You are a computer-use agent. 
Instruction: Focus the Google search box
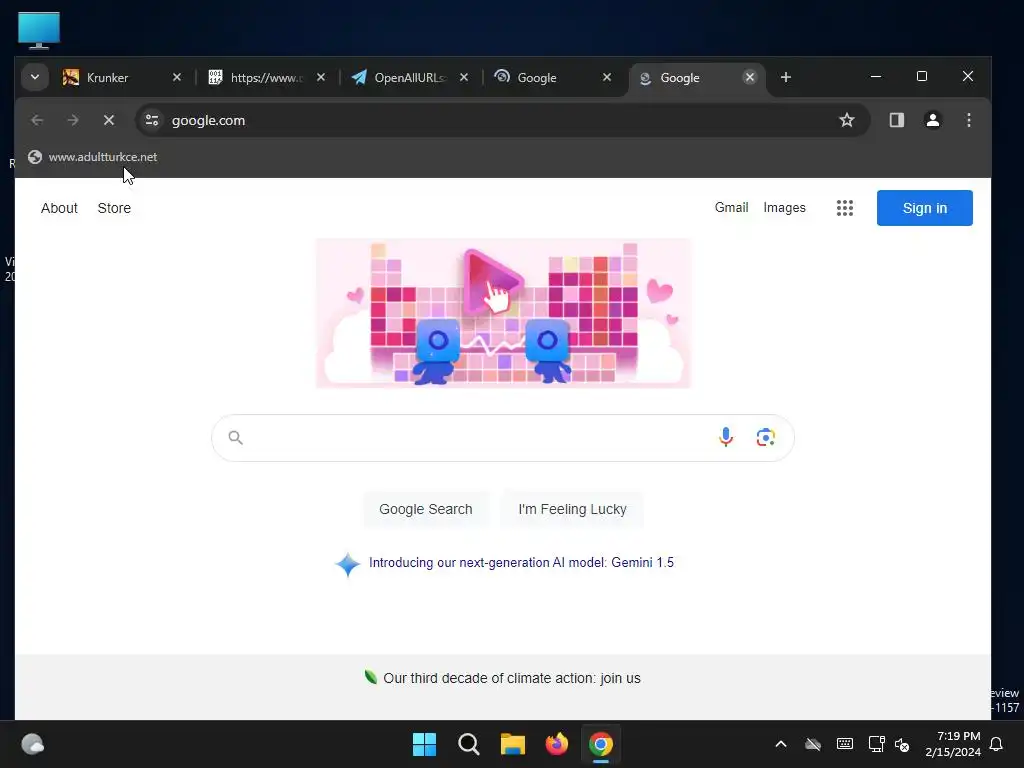(x=503, y=438)
